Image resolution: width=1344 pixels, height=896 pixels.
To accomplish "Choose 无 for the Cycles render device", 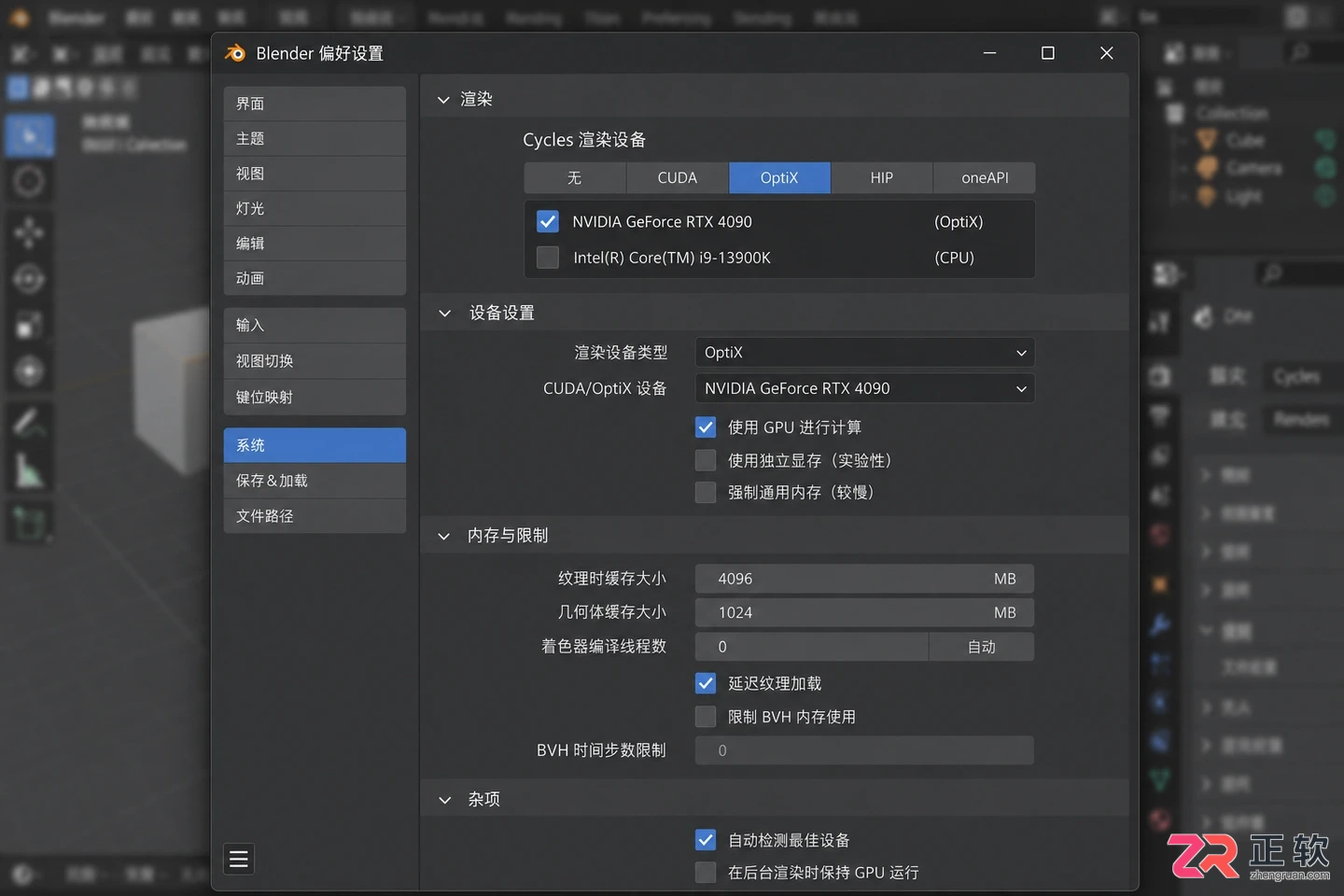I will [x=575, y=177].
